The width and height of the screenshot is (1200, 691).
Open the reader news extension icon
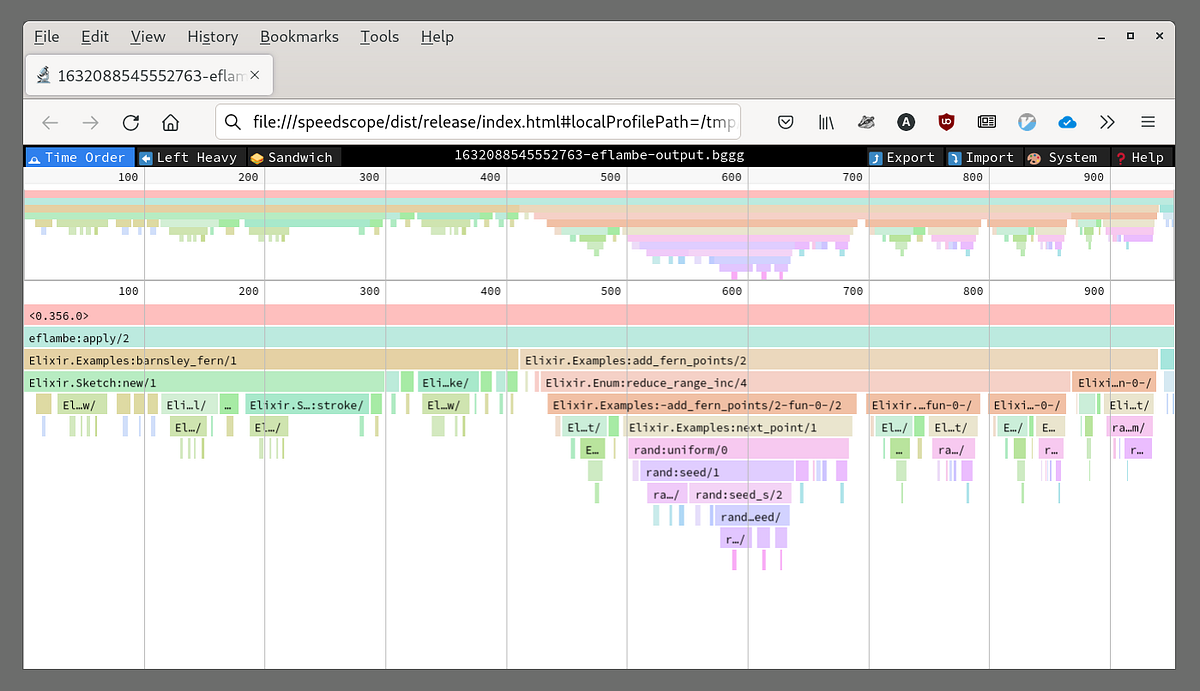pos(987,122)
